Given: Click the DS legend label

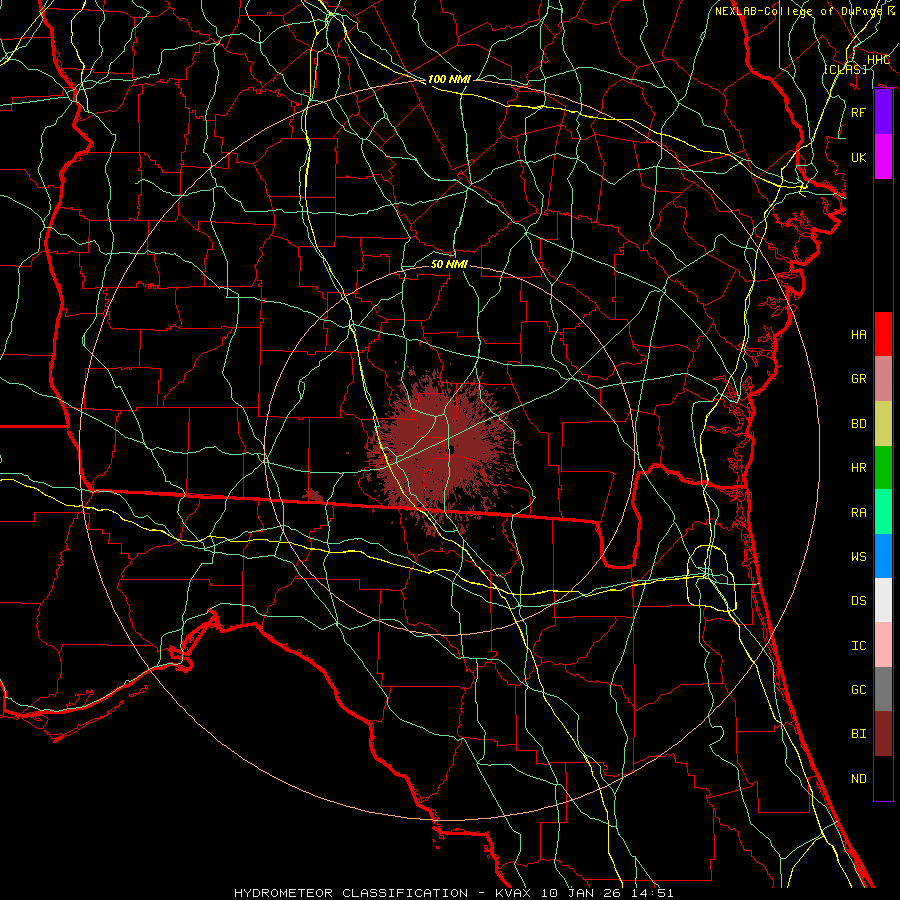Looking at the screenshot, I should 859,601.
